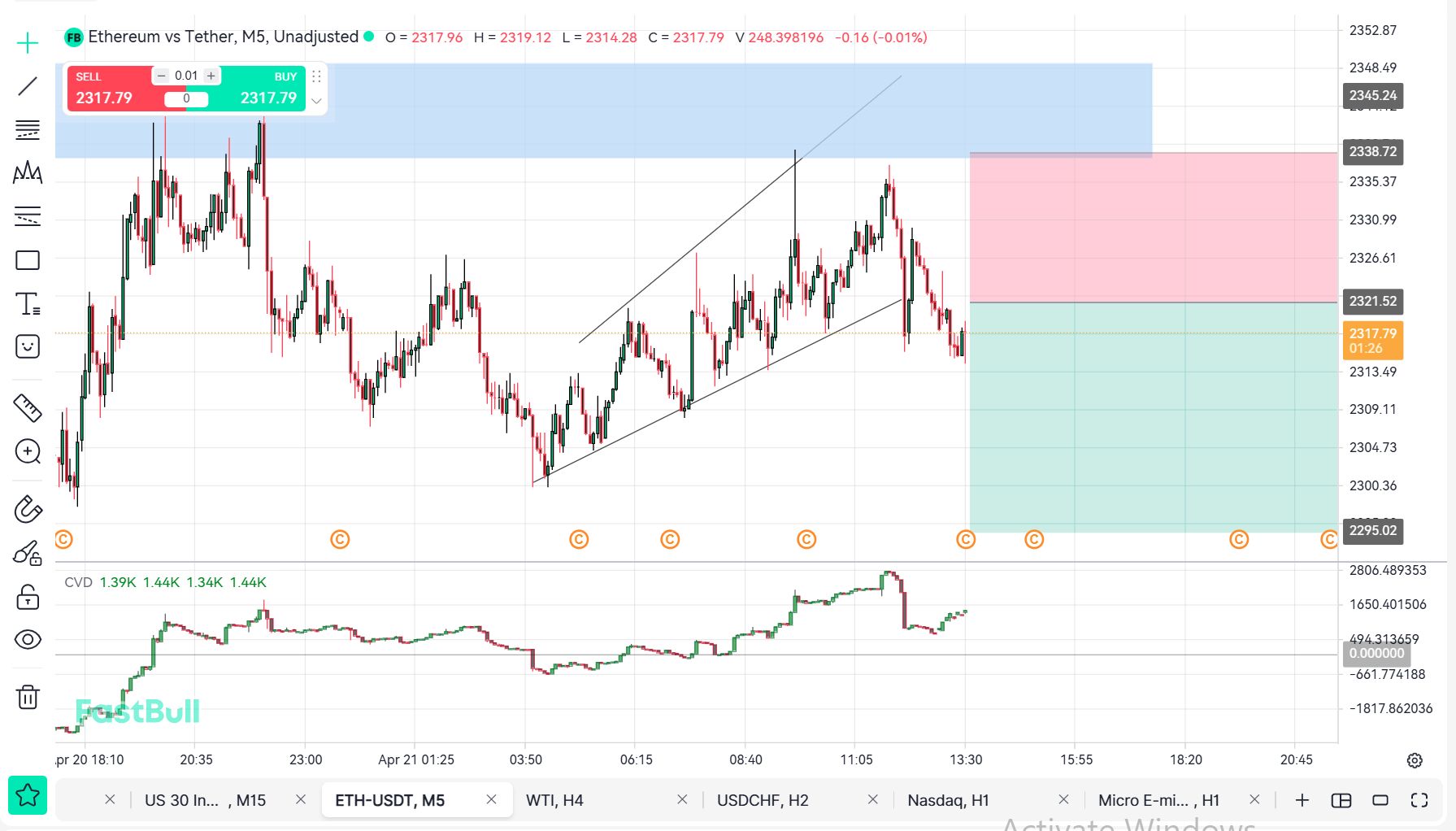Increase lot size with plus stepper

211,76
